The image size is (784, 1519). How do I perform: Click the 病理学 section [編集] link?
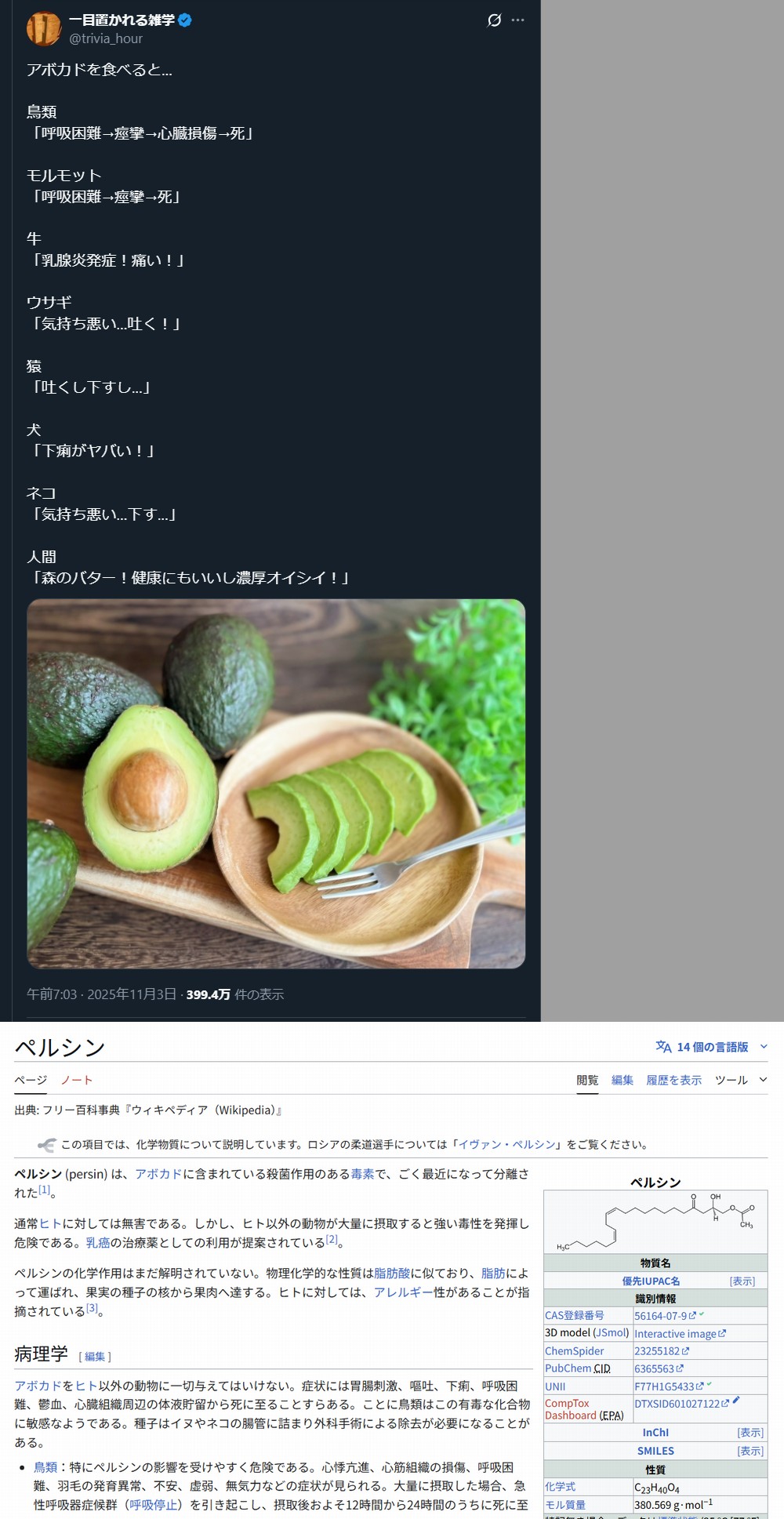pos(95,1357)
